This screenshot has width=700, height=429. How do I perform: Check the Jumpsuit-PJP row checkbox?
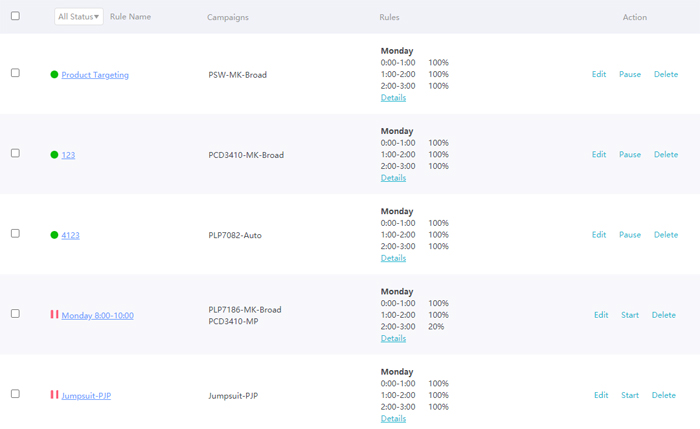click(15, 394)
